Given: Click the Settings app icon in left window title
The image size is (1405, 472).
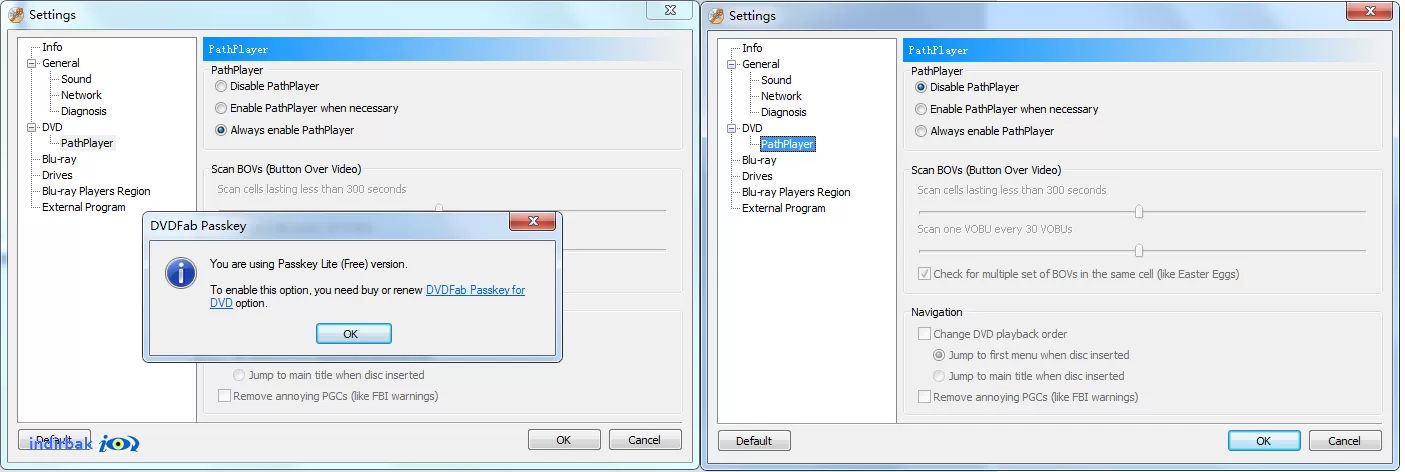Looking at the screenshot, I should (16, 15).
